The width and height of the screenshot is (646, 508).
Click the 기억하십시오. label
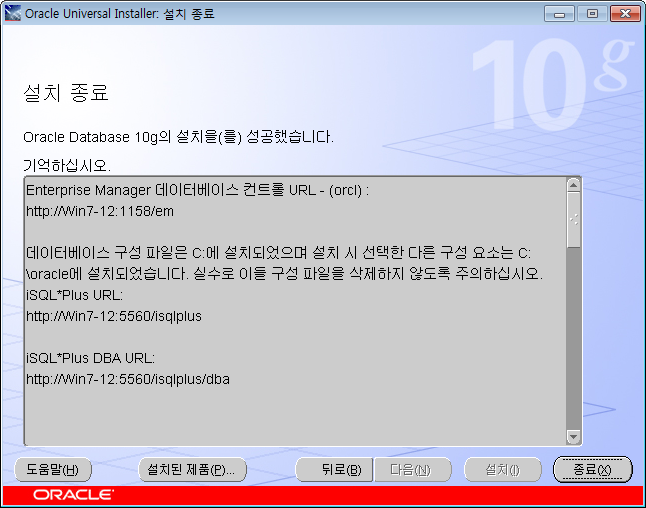click(x=67, y=166)
